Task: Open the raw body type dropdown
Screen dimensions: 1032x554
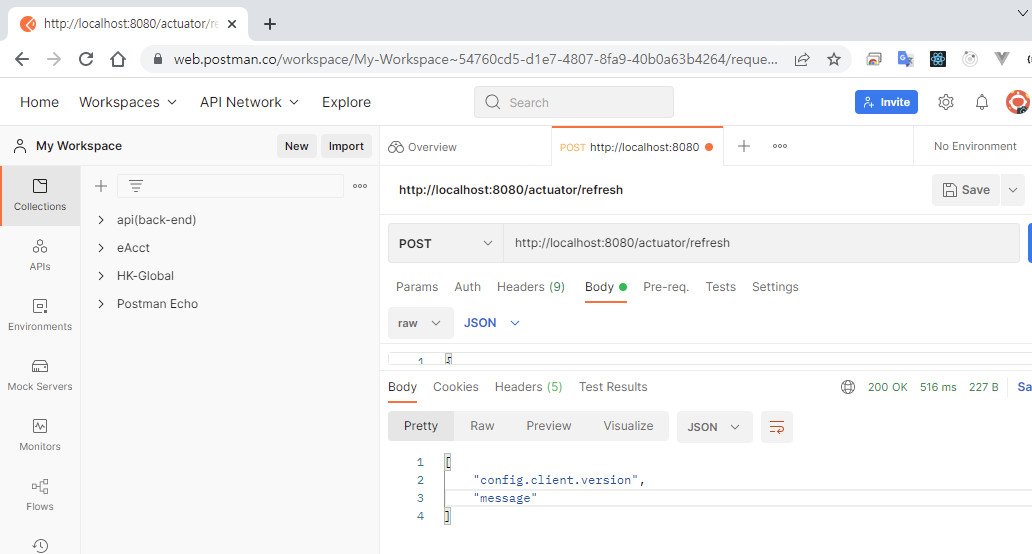Action: [x=421, y=323]
